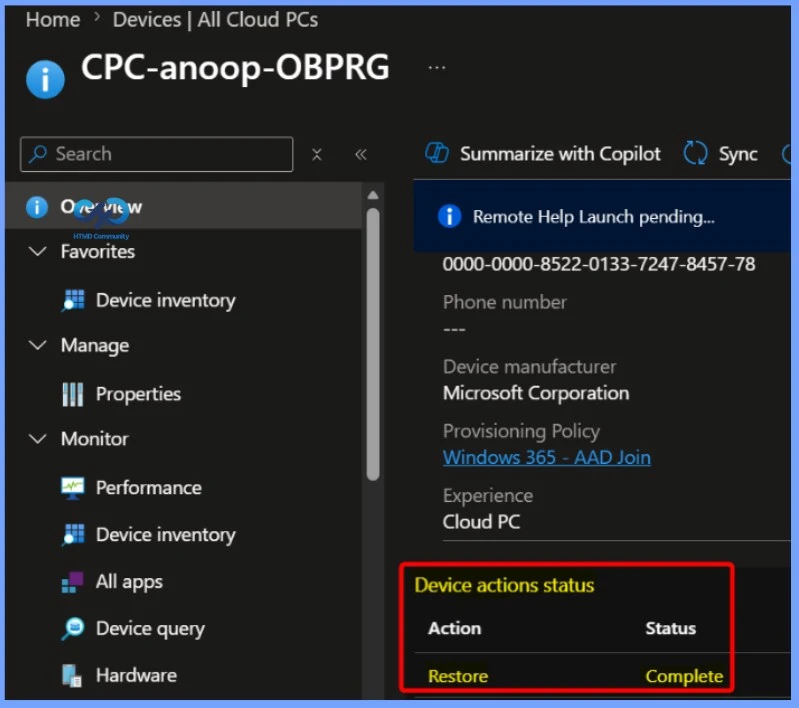Click the serial number 0000-0000-8522-0133-7247-8457-78
799x708 pixels.
pyautogui.click(x=599, y=264)
